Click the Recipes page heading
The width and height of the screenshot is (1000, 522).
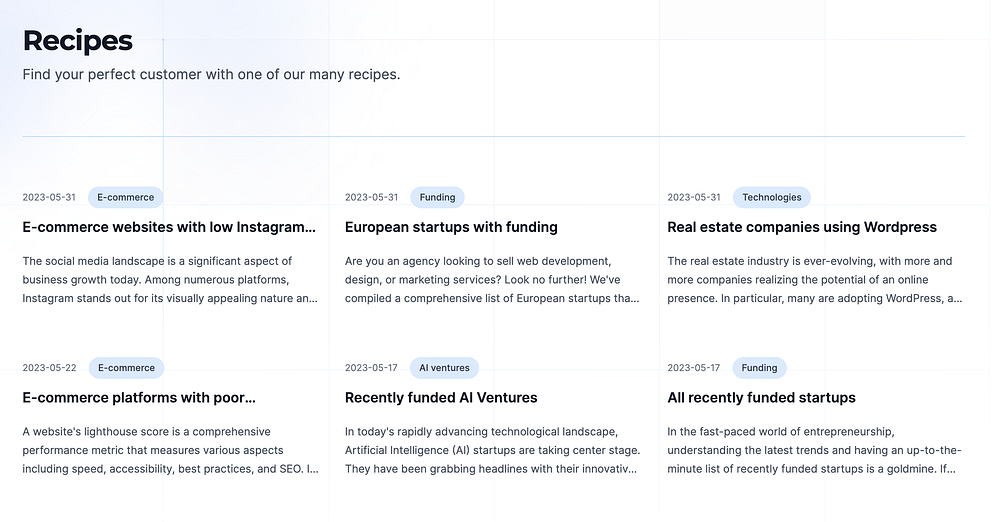(x=77, y=41)
